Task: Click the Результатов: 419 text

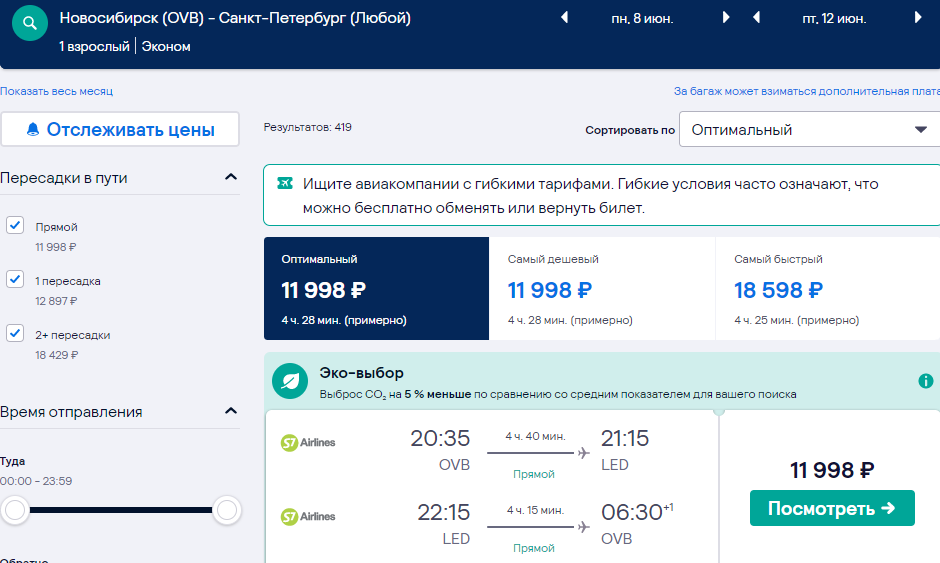Action: click(x=308, y=127)
